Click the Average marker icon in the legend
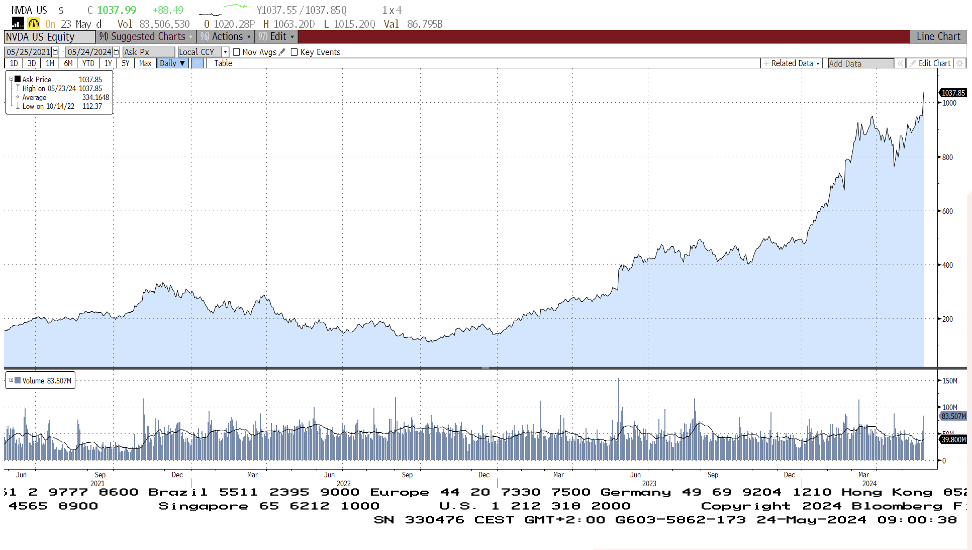 tap(17, 97)
